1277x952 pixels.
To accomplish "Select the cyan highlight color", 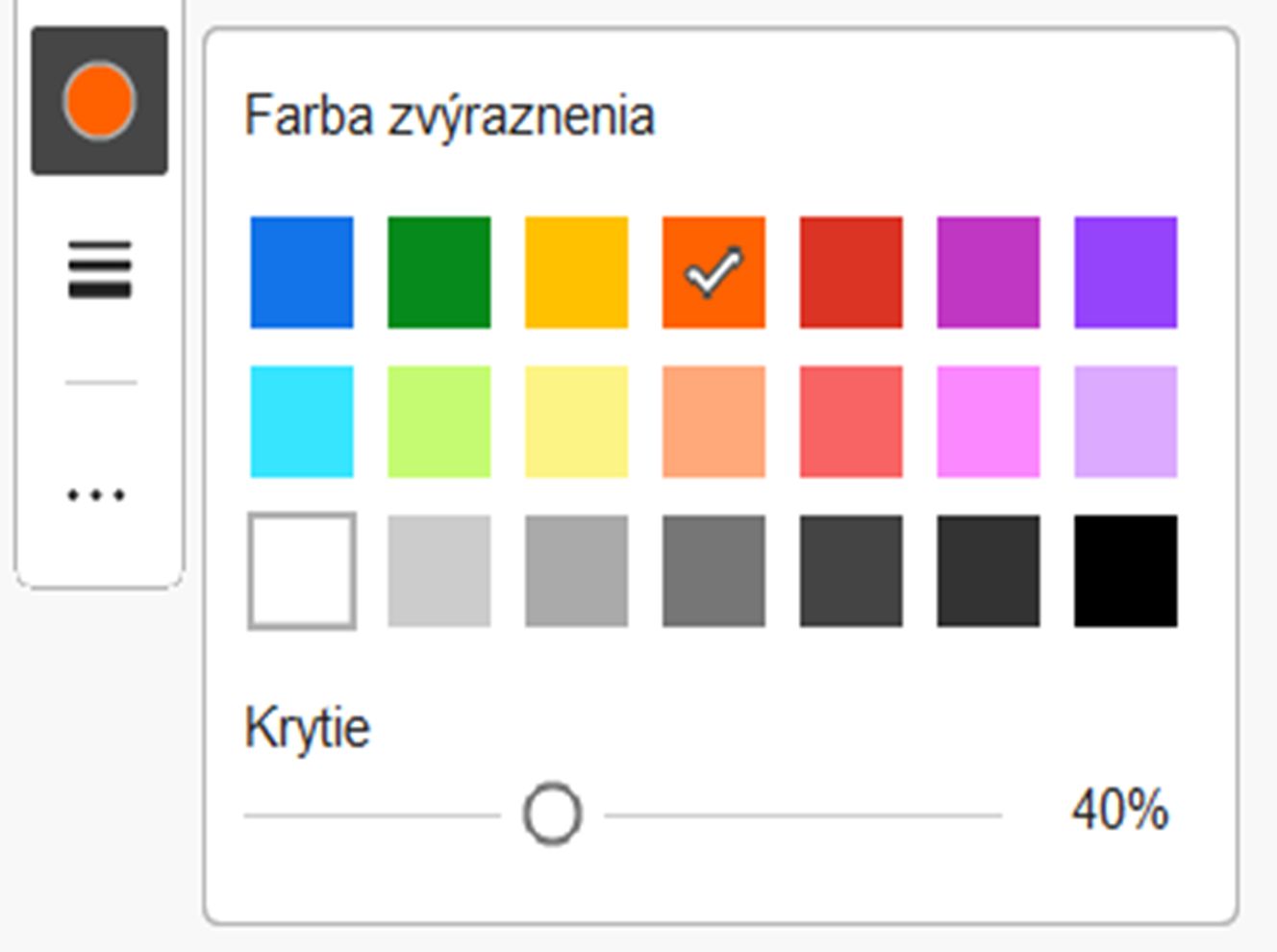I will (302, 423).
